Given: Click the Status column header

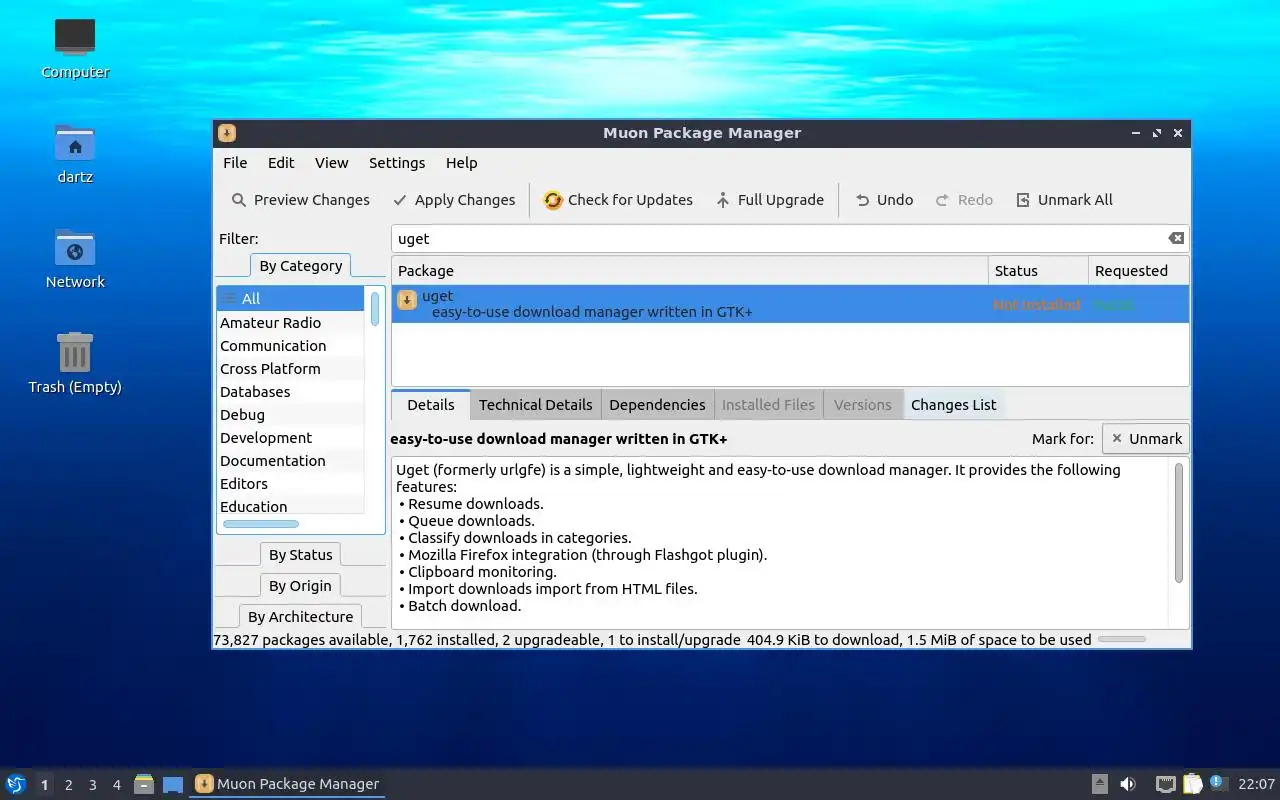Looking at the screenshot, I should pos(1038,271).
